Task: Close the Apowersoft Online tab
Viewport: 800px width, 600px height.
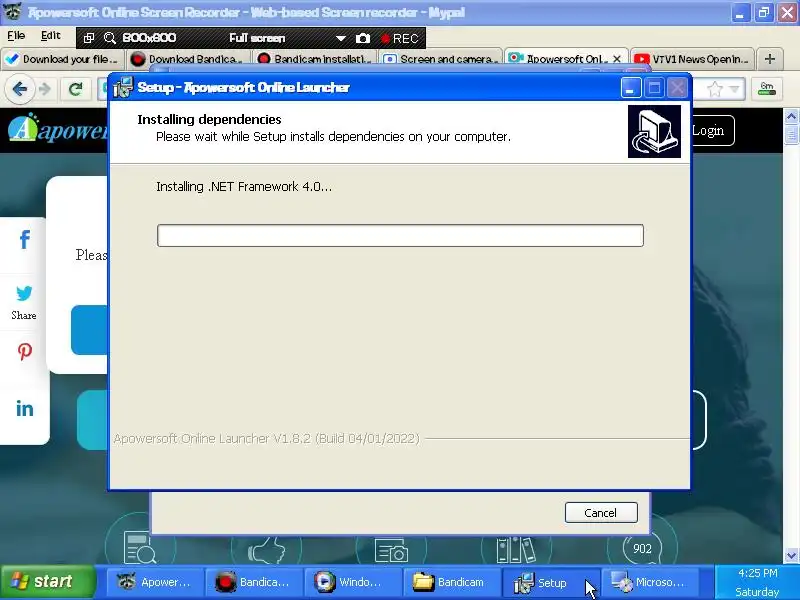Action: (x=617, y=59)
